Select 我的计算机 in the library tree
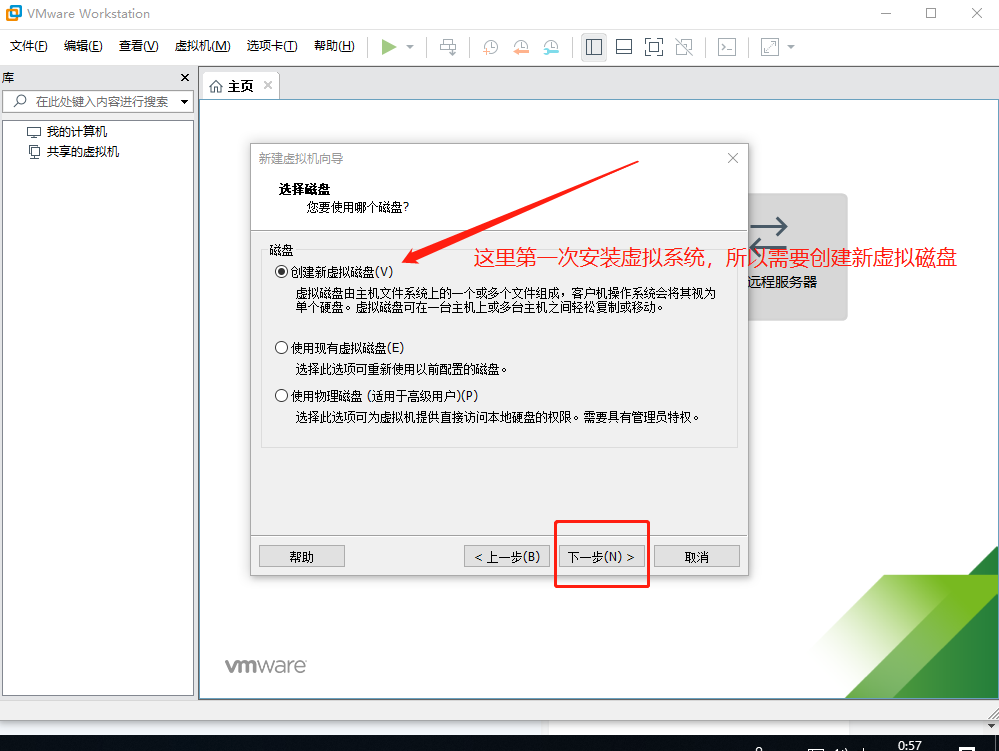Screen dimensions: 999x751 pos(76,132)
